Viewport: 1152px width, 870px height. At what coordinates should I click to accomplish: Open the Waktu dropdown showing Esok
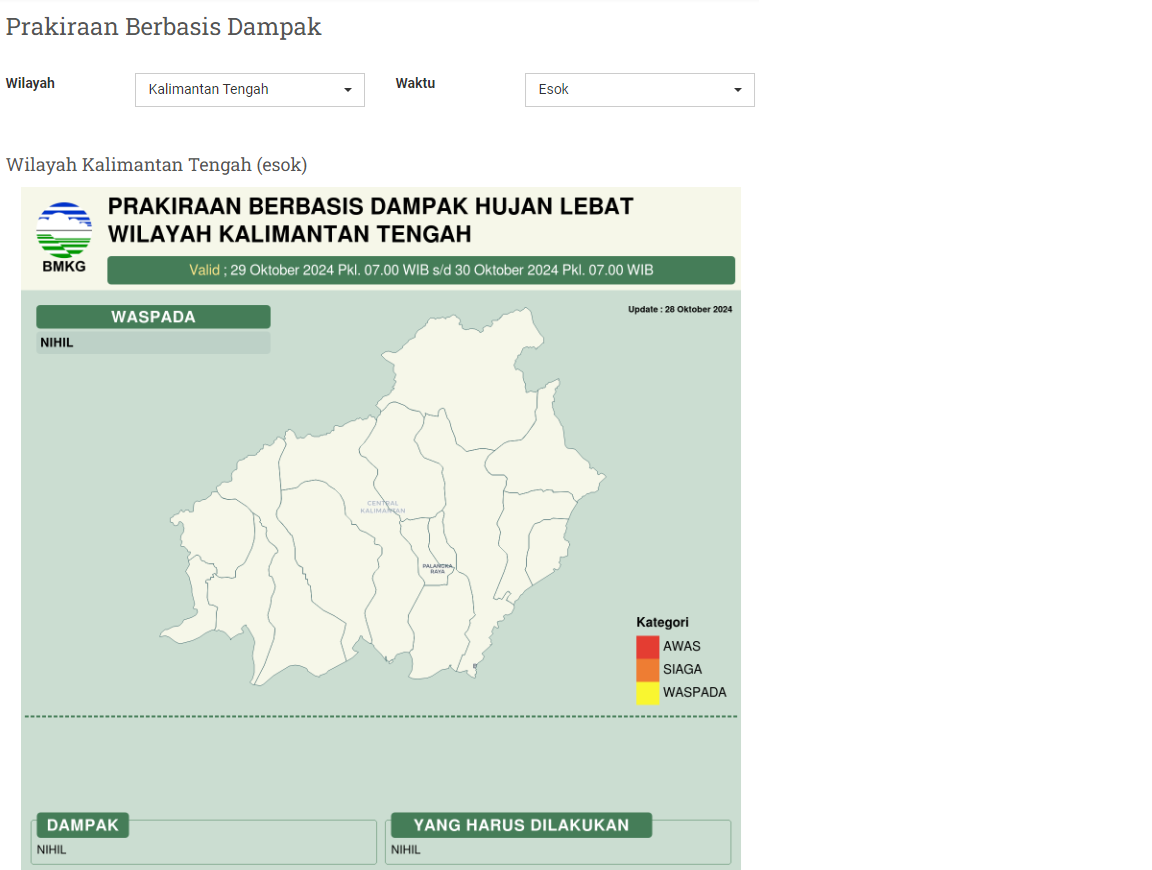coord(639,90)
